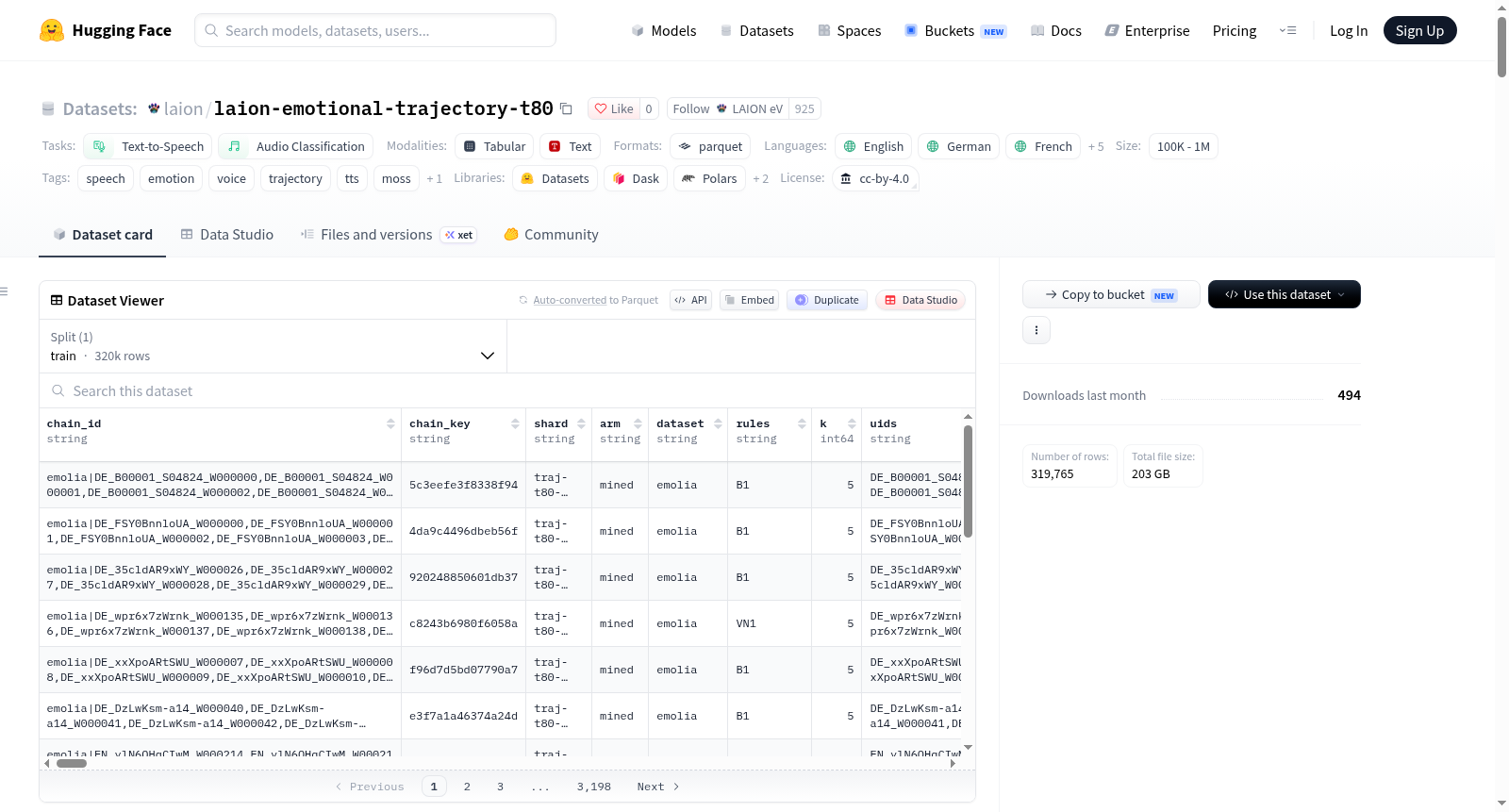
Task: Click the API button in viewer
Action: [x=690, y=300]
